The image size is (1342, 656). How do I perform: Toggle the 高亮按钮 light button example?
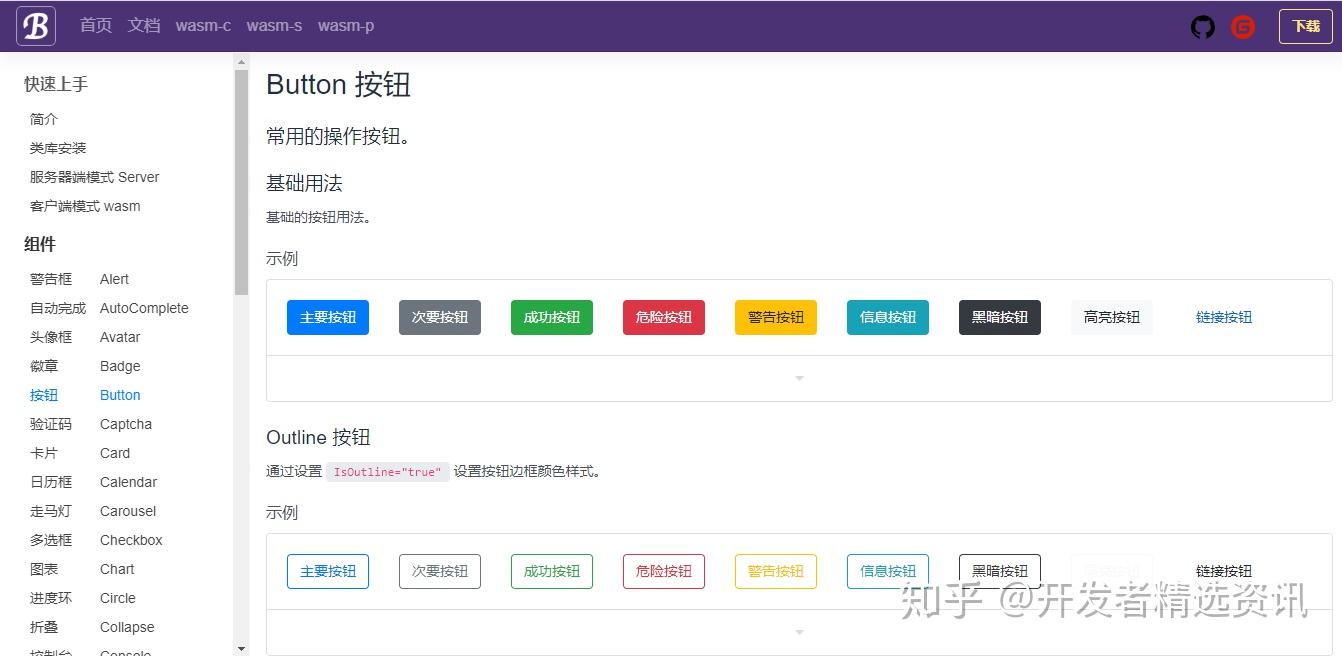point(1111,316)
